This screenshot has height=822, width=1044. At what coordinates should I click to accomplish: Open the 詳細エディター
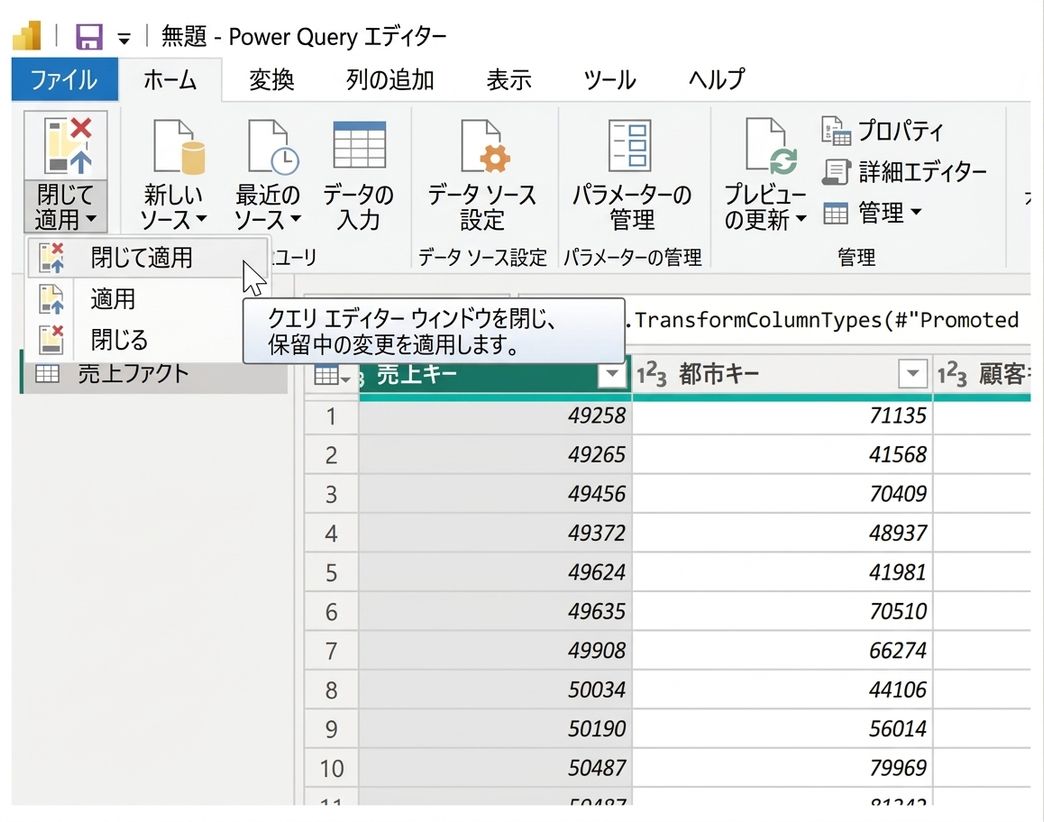click(x=905, y=172)
